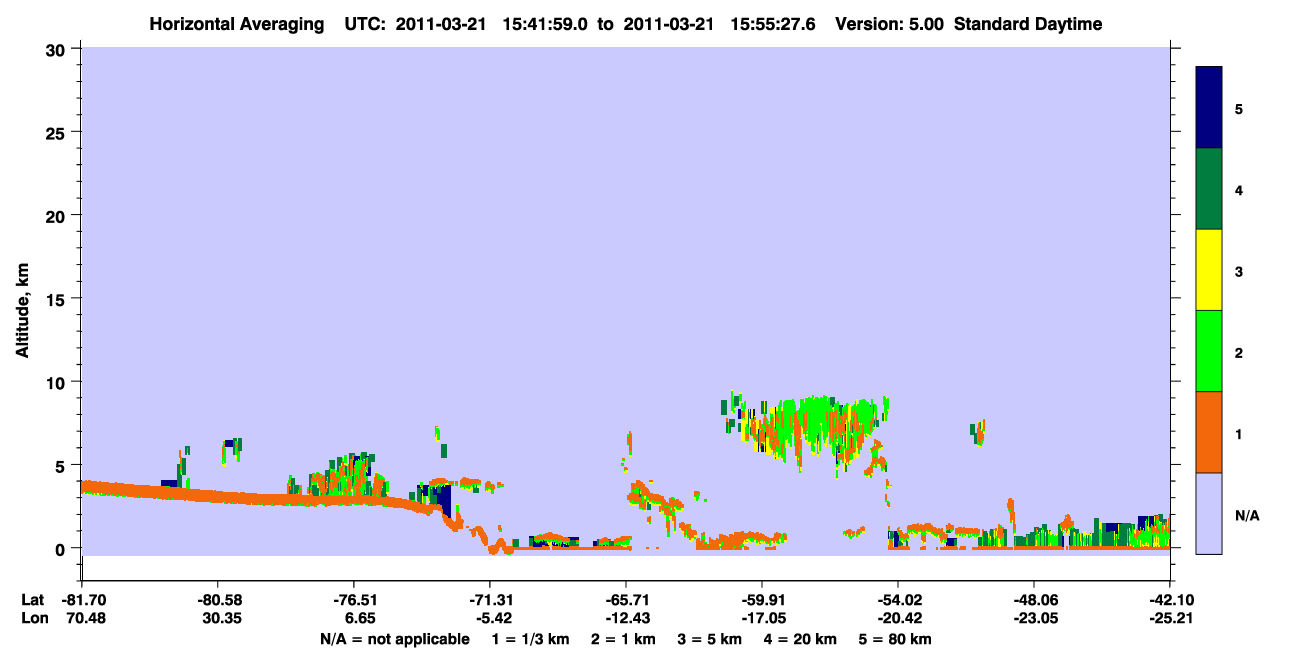This screenshot has width=1300, height=667.
Task: Click longitude value -12.43
Action: click(626, 618)
